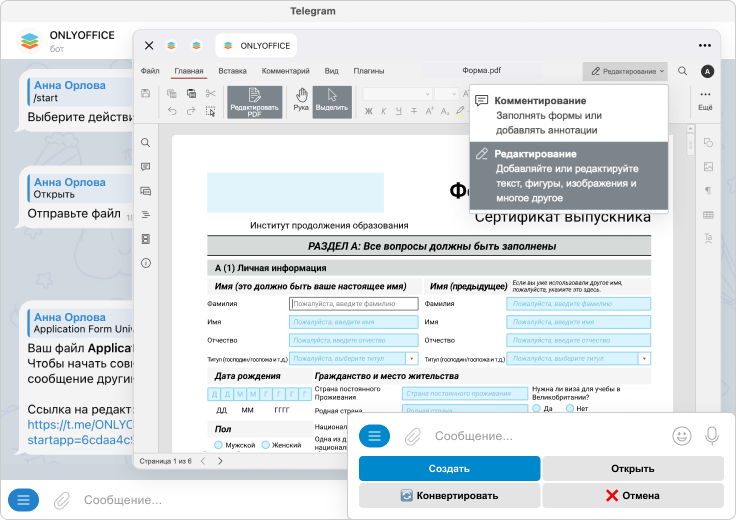Open the Ещё more toolbar options
Viewport: 736px width, 520px height.
click(705, 100)
